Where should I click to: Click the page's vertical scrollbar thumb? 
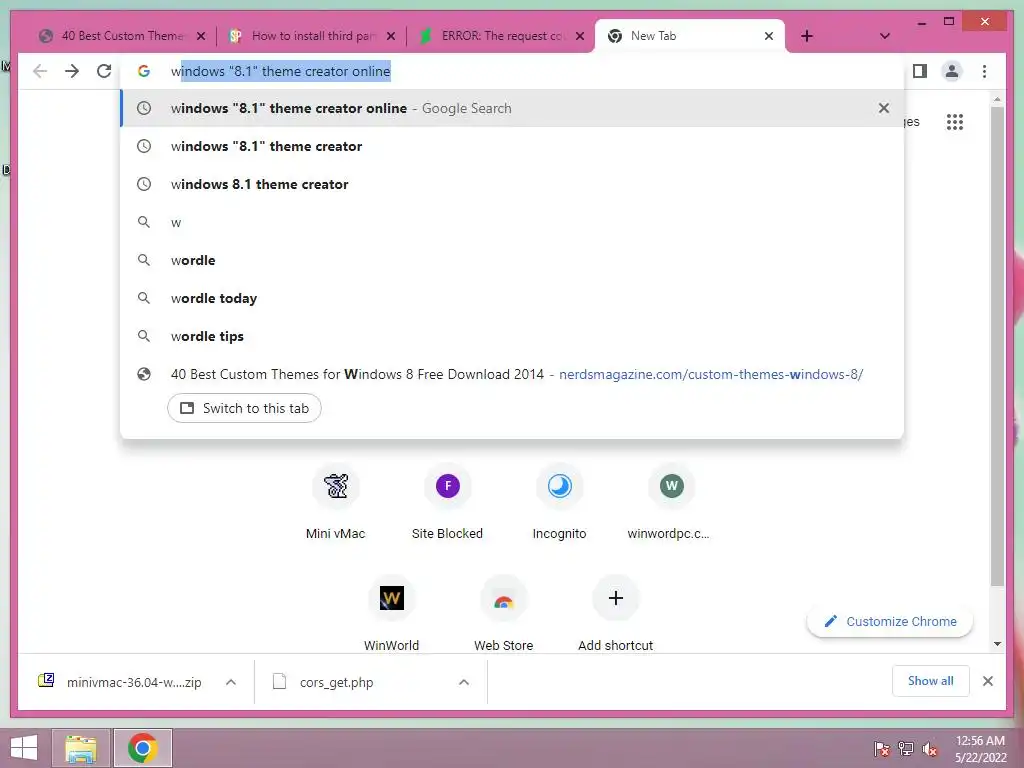(997, 346)
